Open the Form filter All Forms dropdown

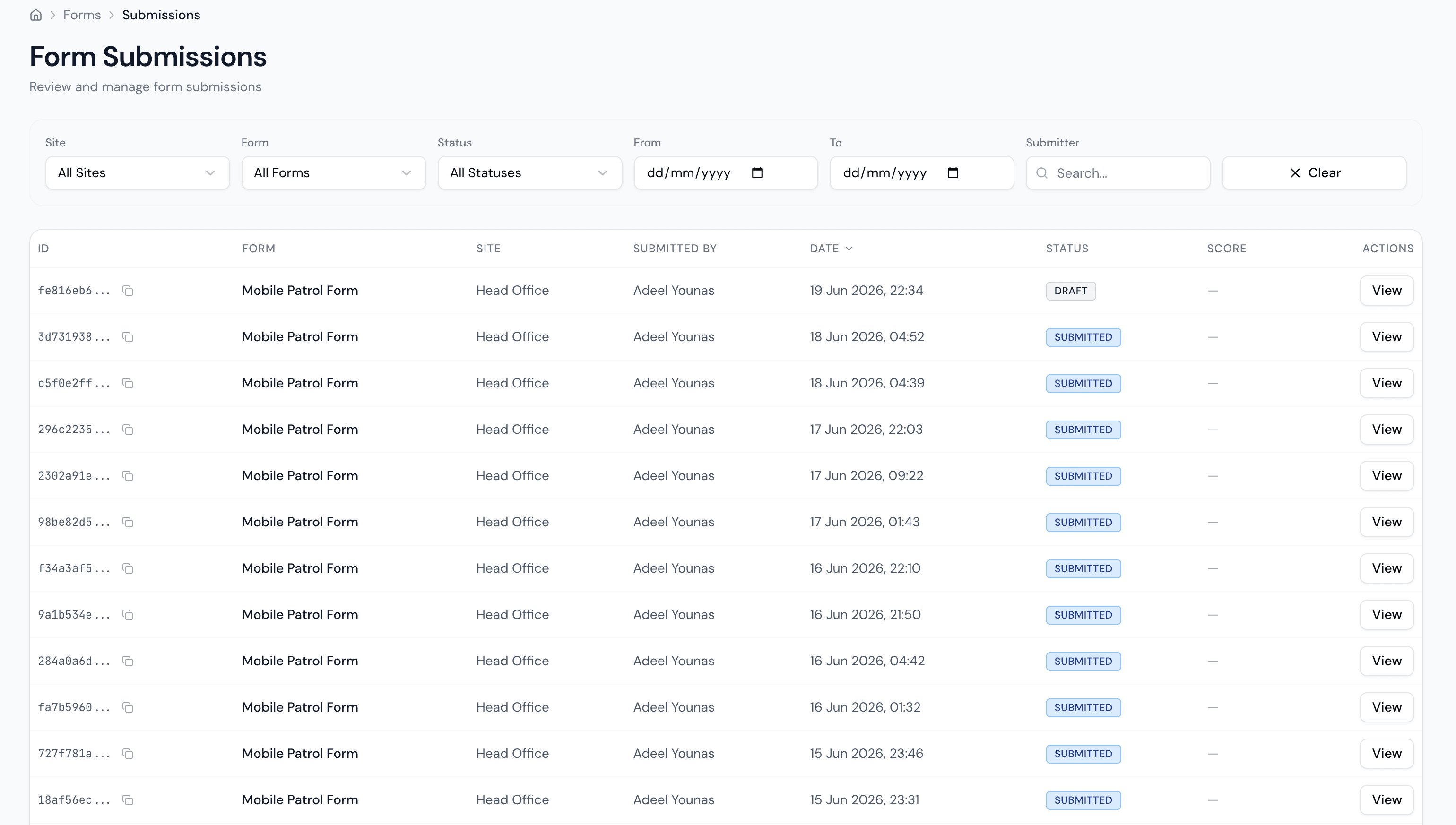(334, 173)
